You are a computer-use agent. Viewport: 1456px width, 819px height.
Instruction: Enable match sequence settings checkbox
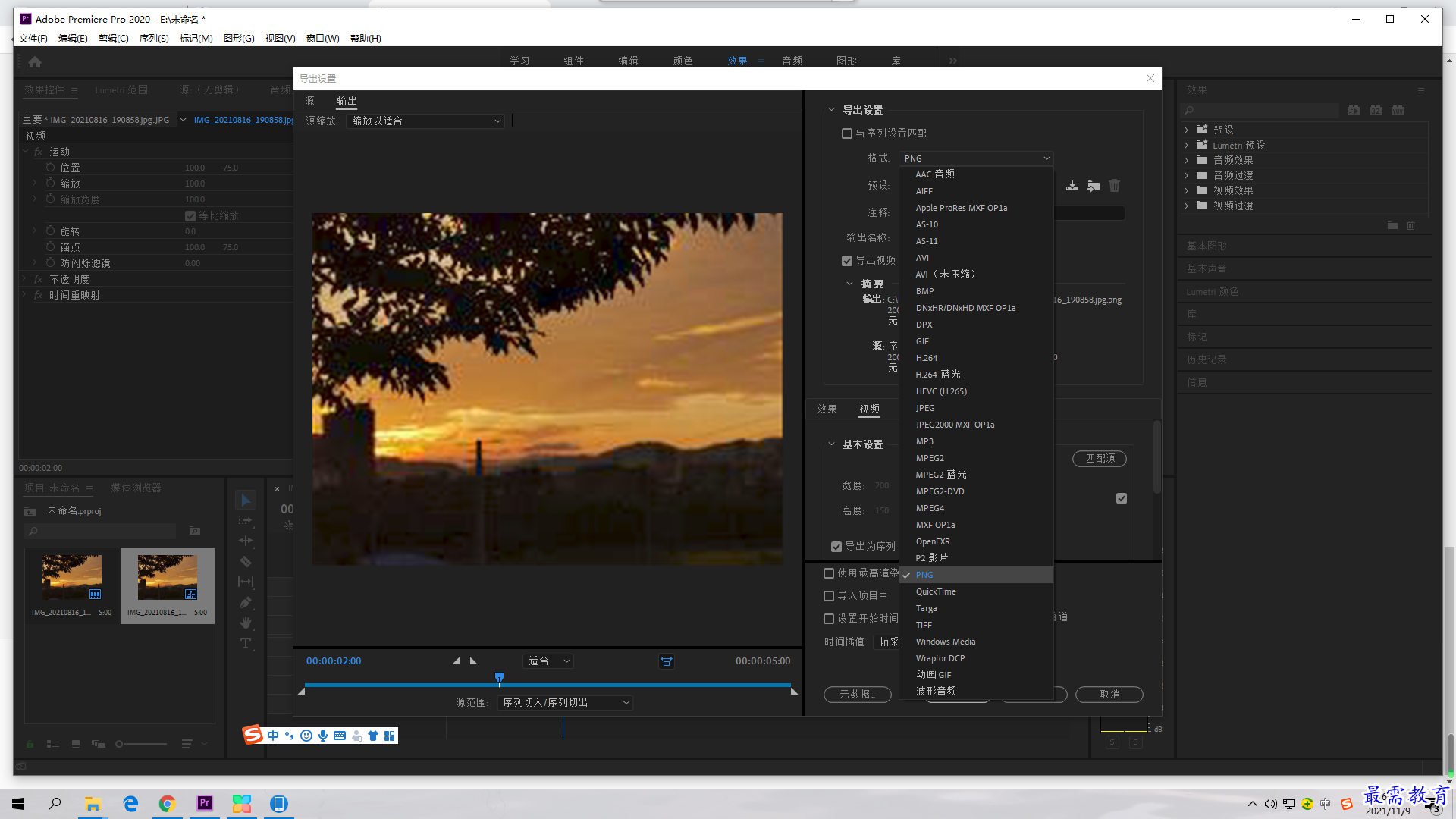pos(846,133)
